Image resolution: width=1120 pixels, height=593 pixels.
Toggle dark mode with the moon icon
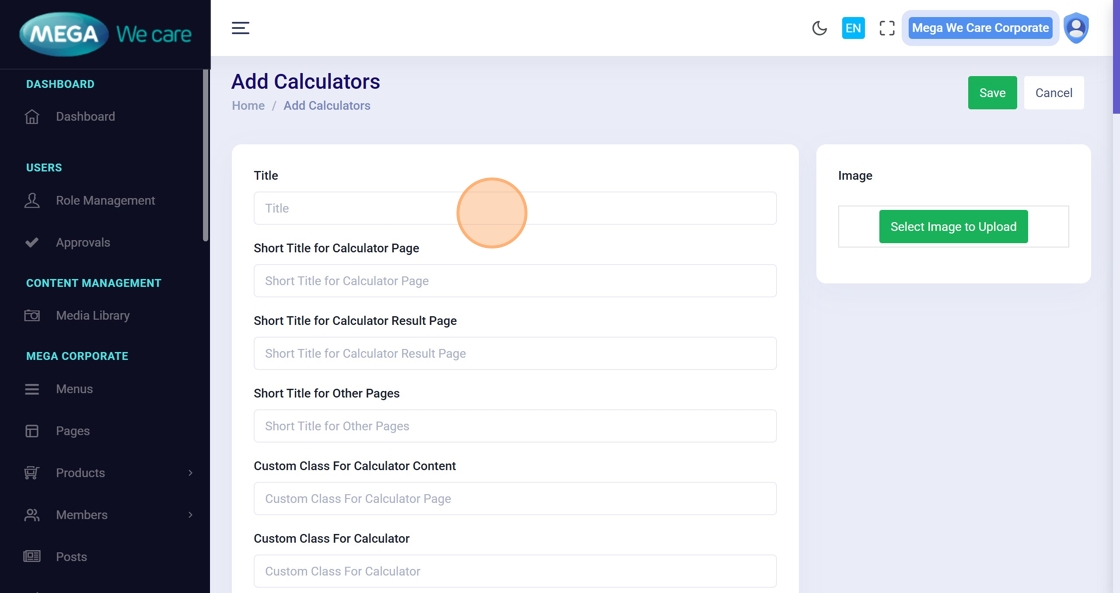pyautogui.click(x=819, y=28)
